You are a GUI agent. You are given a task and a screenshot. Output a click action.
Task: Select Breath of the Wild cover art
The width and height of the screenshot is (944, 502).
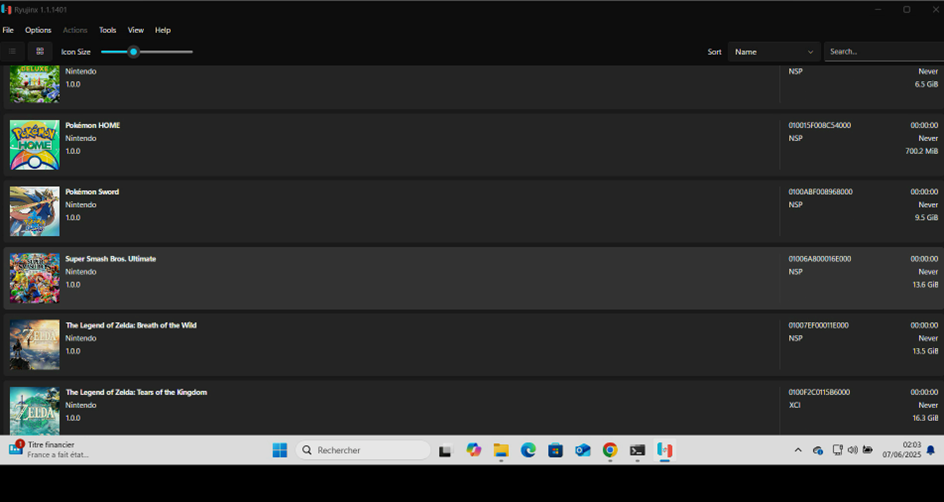pyautogui.click(x=34, y=344)
